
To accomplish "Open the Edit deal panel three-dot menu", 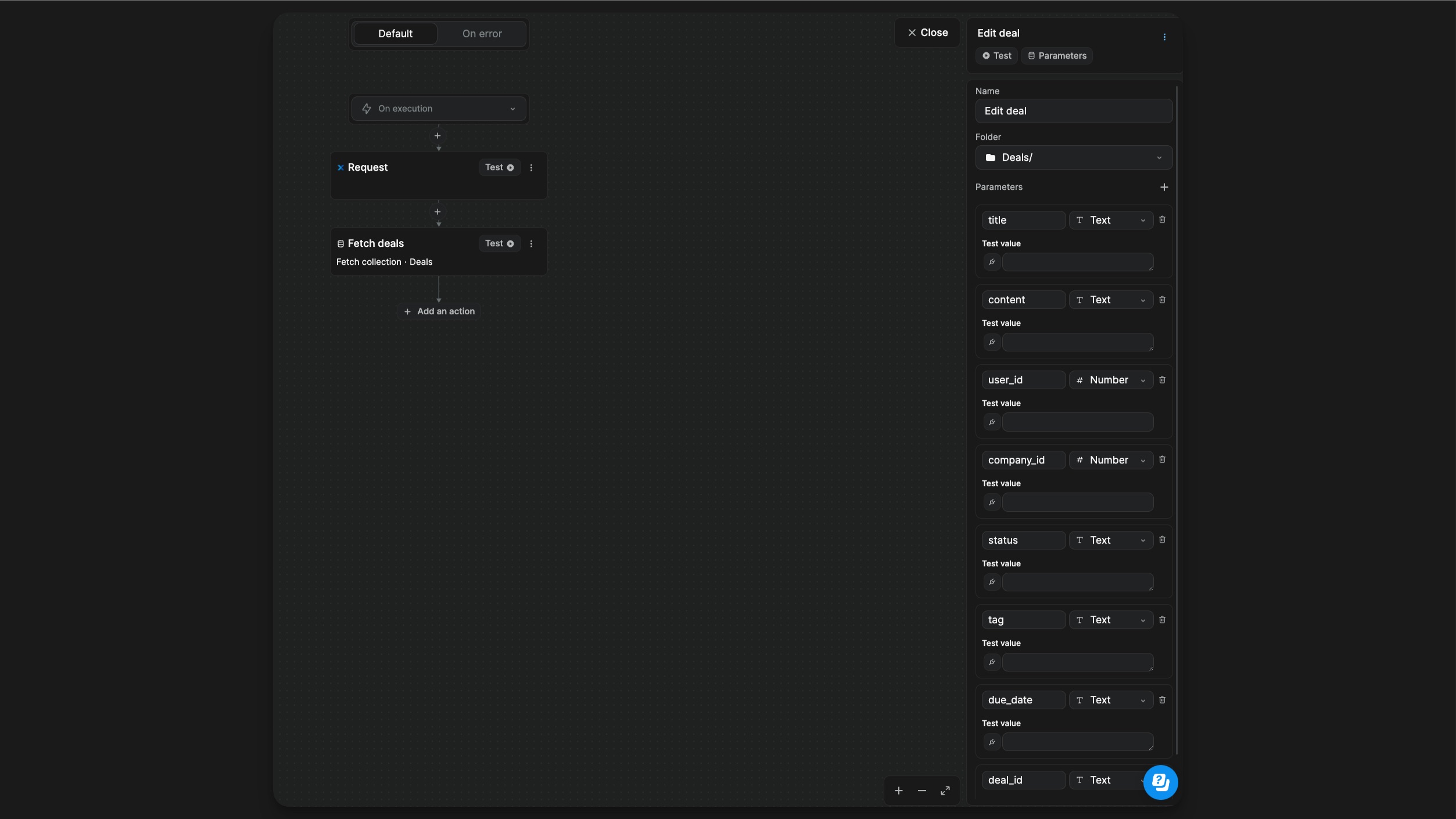I will (x=1165, y=36).
